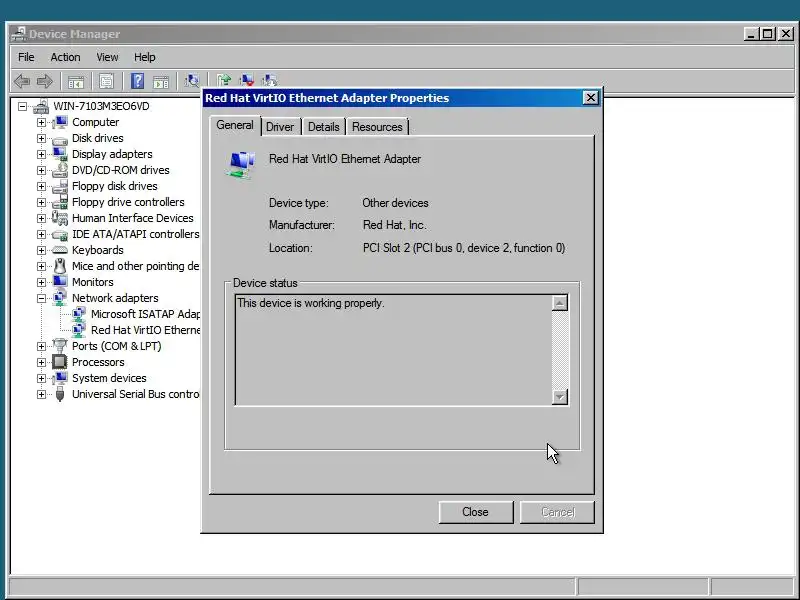This screenshot has height=600, width=800.
Task: Expand the Floppy drive controllers node
Action: 41,202
